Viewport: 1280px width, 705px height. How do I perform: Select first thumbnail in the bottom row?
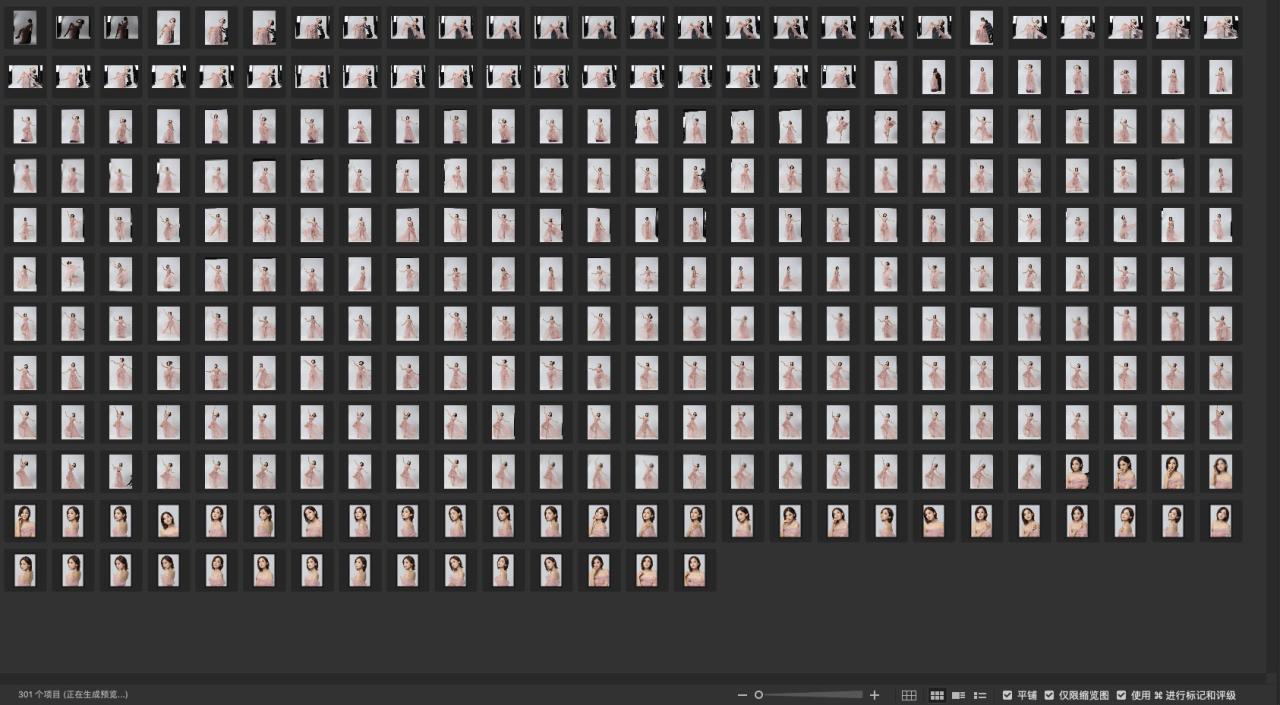tap(25, 570)
